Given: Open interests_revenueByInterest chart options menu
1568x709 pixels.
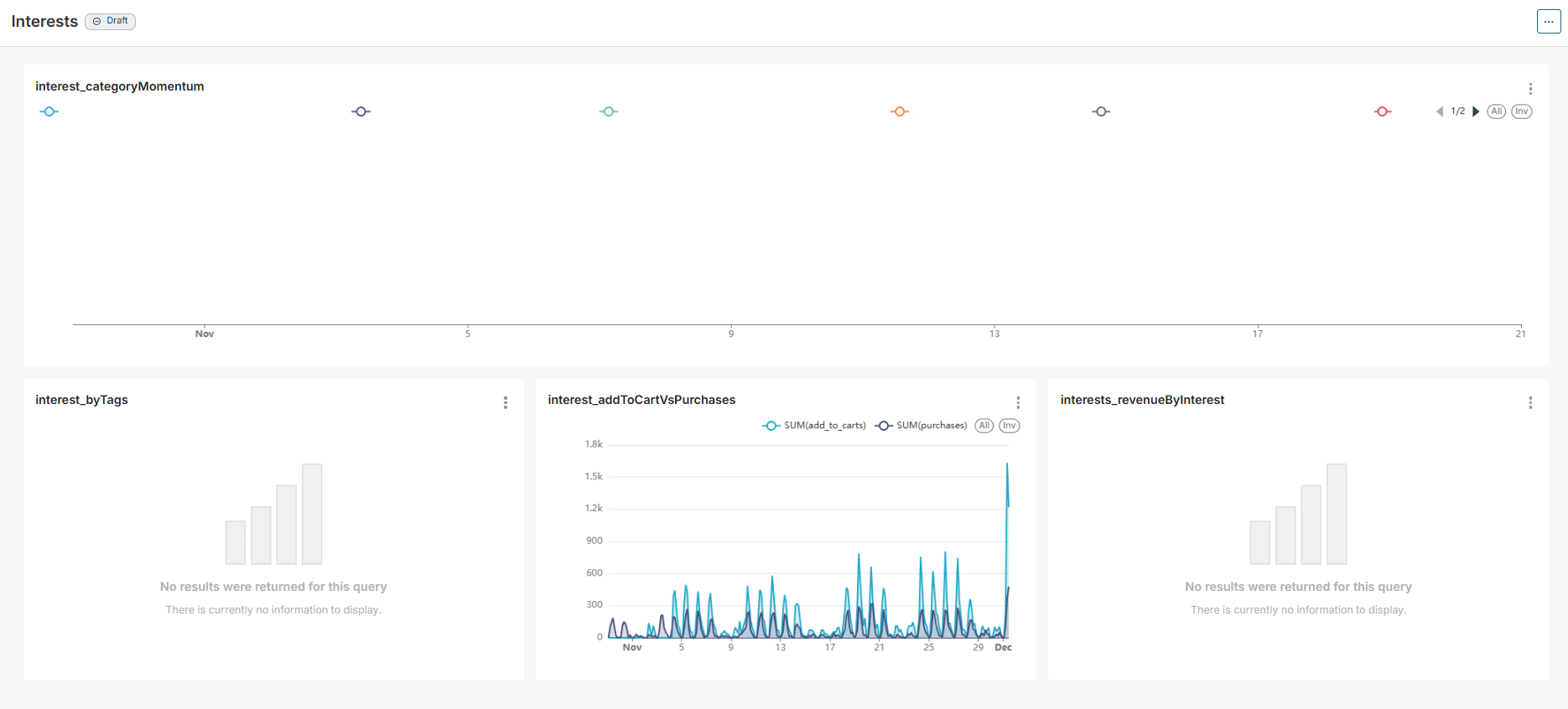Looking at the screenshot, I should pyautogui.click(x=1530, y=403).
